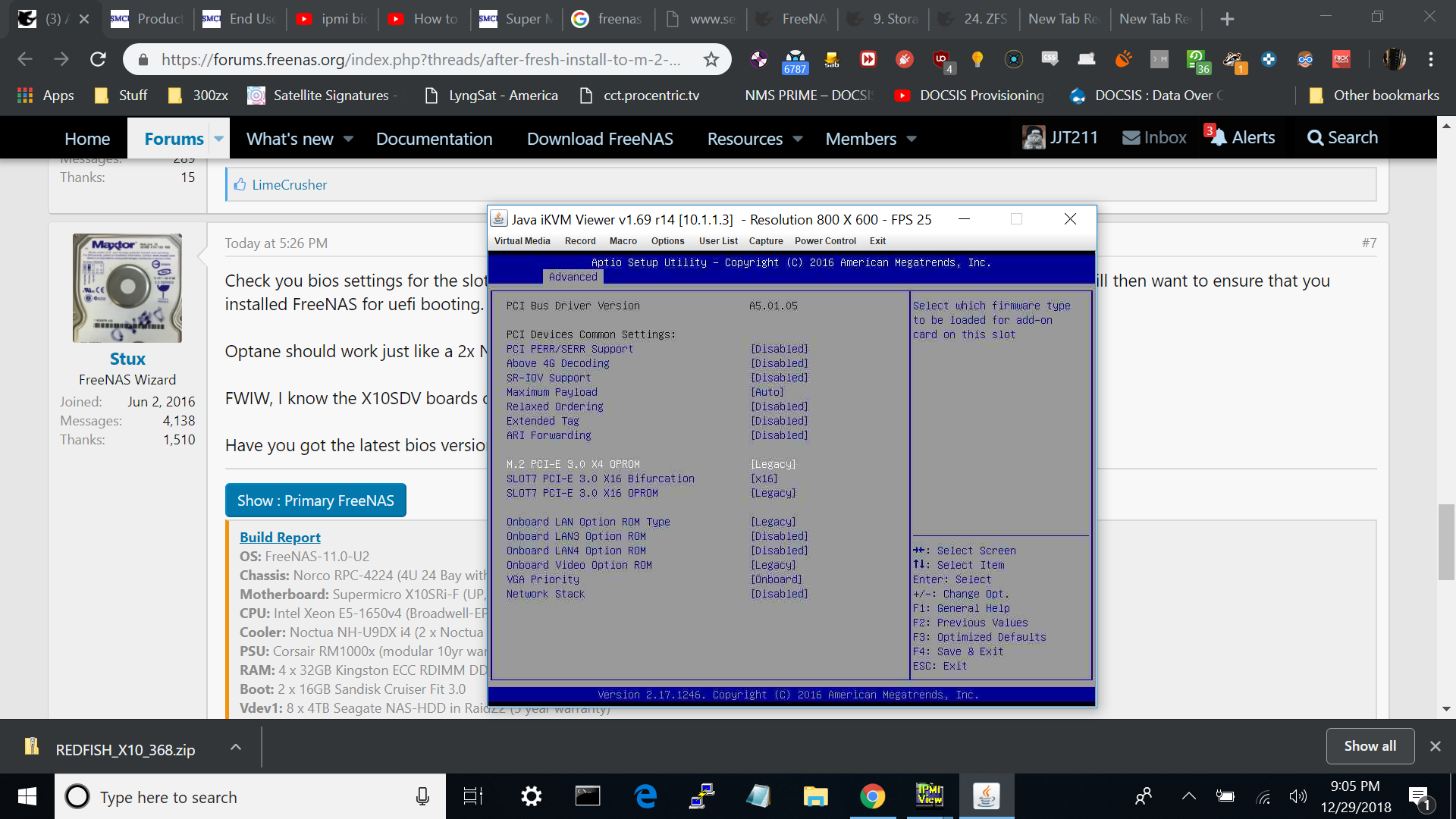Dismiss the downloads bar

(x=1435, y=746)
